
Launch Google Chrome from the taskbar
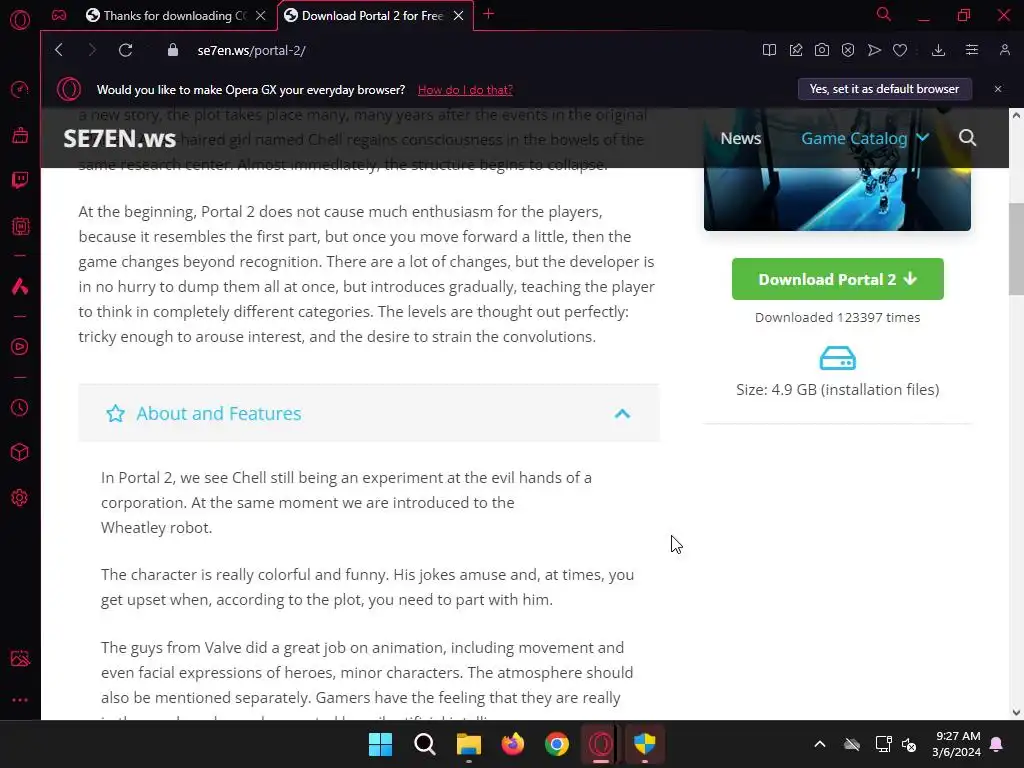(556, 744)
